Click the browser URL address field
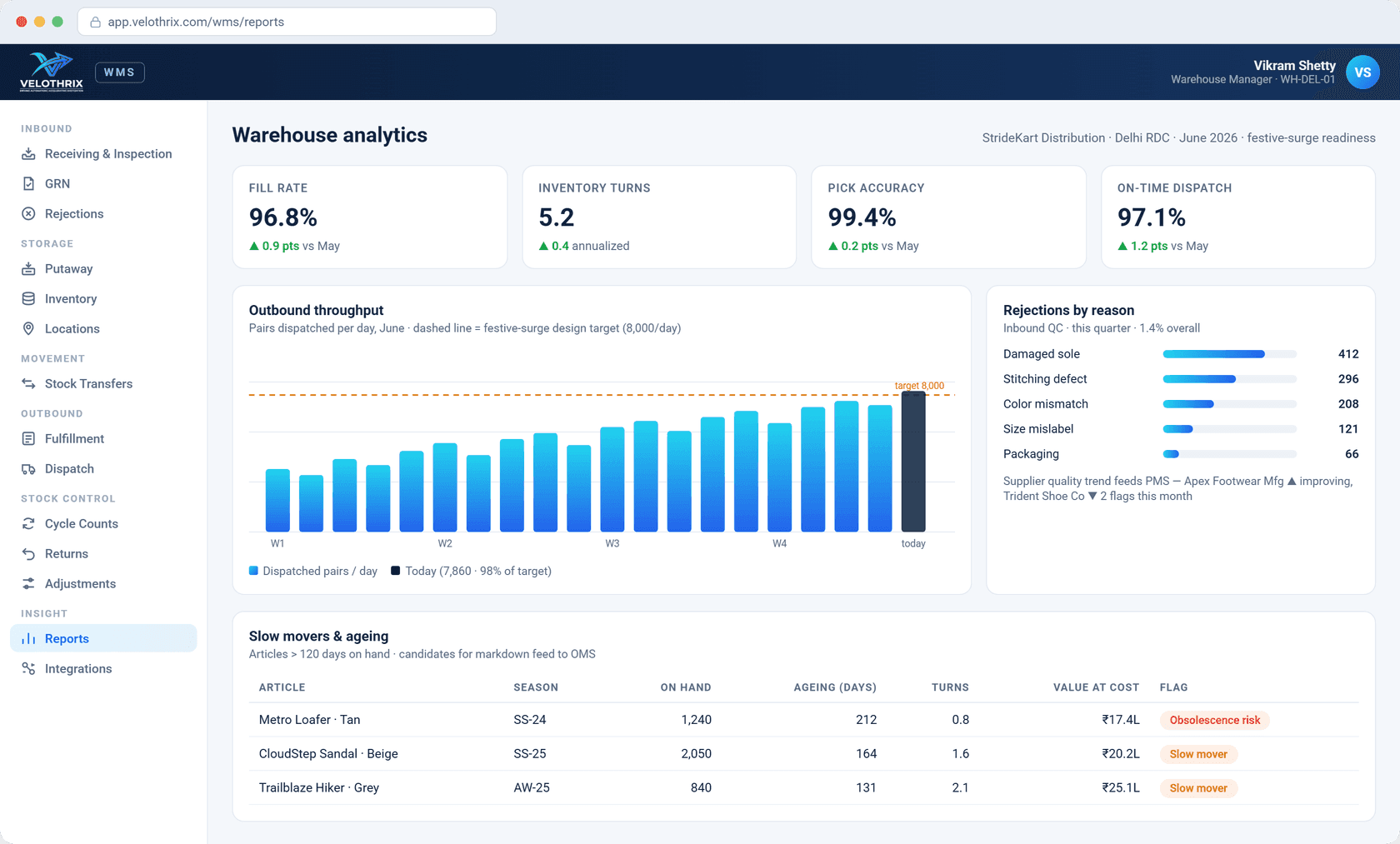Image resolution: width=1400 pixels, height=844 pixels. tap(287, 22)
